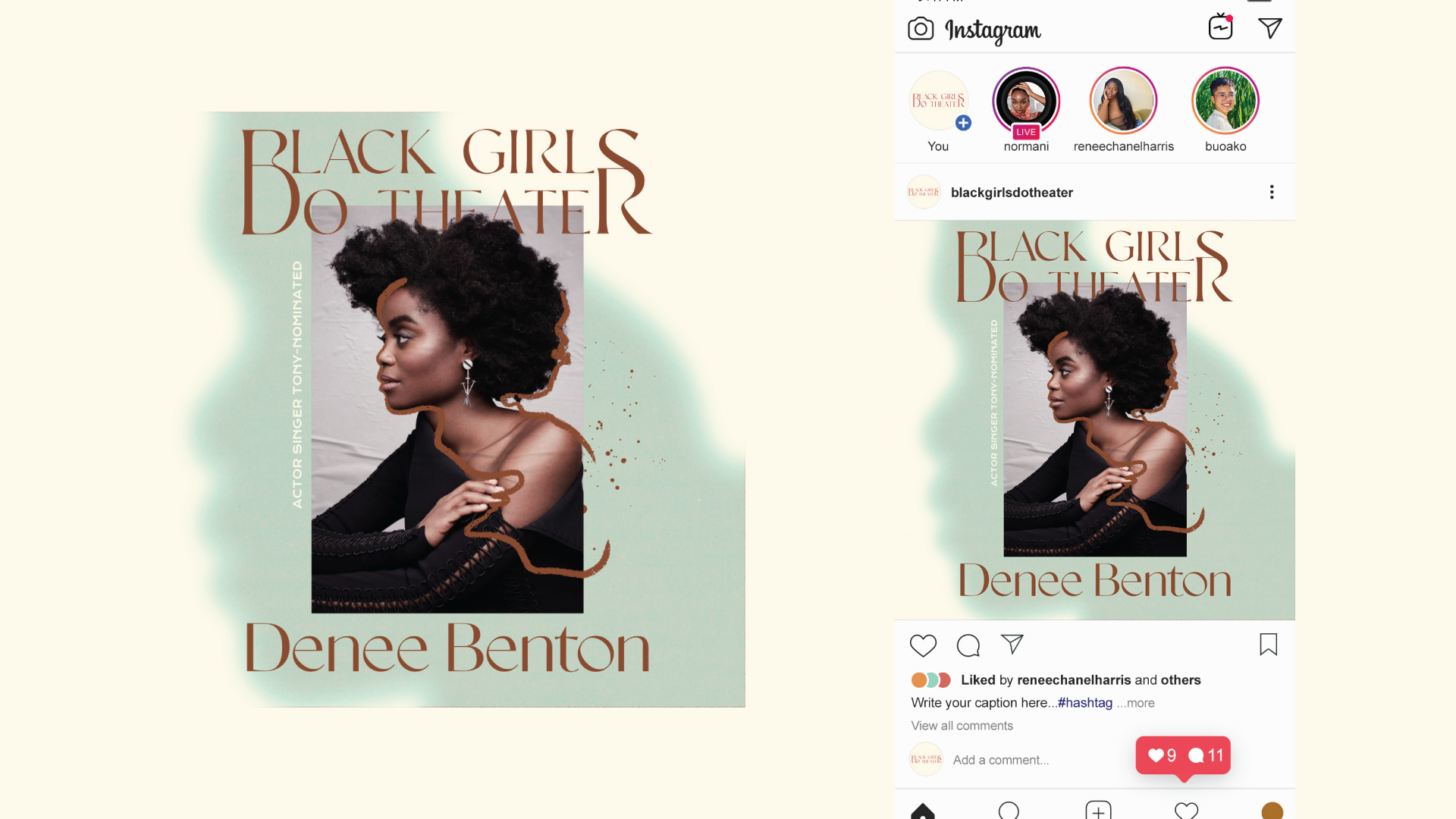Viewport: 1456px width, 819px height.
Task: Open the camera icon beside Instagram logo
Action: (x=921, y=29)
